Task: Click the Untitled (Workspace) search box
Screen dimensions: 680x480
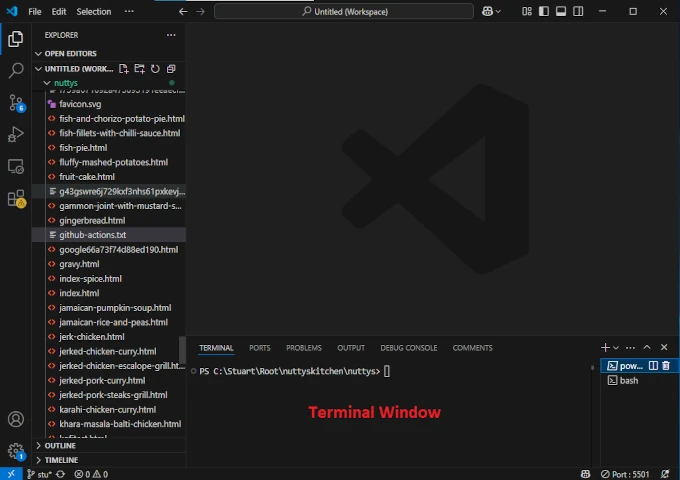Action: point(344,12)
